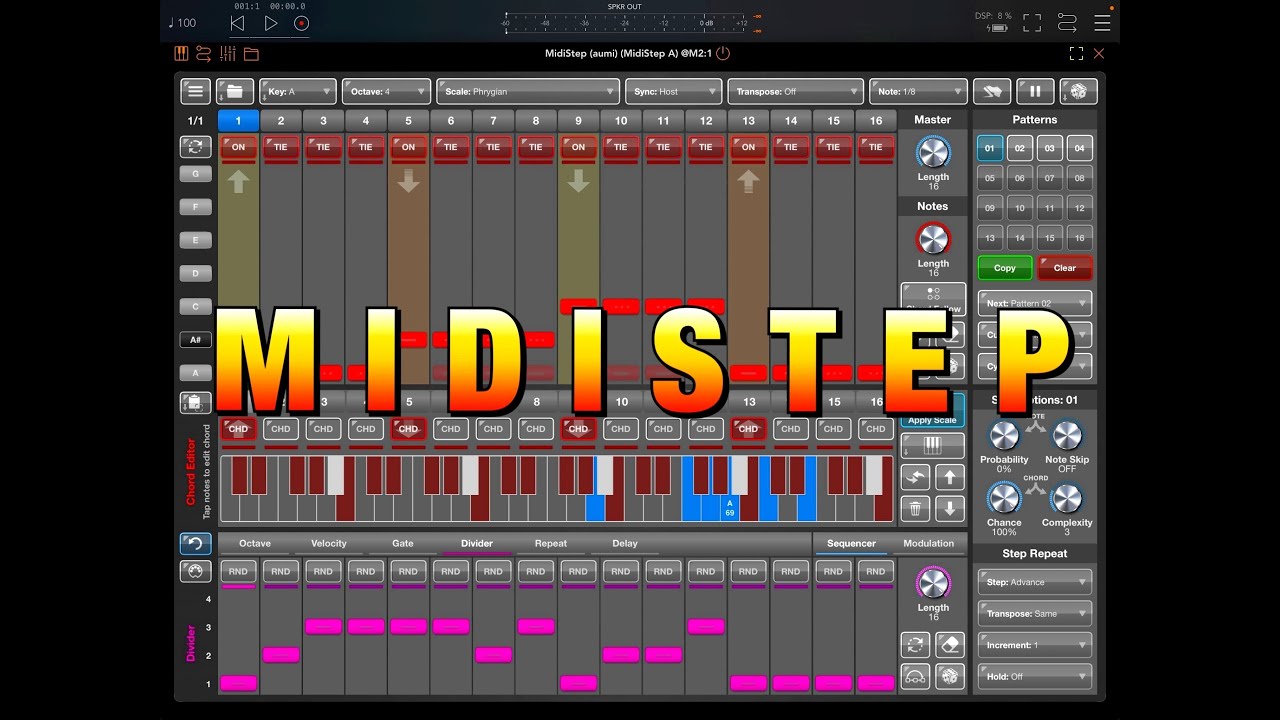Image resolution: width=1280 pixels, height=720 pixels.
Task: Click the undo arrow icon
Action: pos(195,544)
